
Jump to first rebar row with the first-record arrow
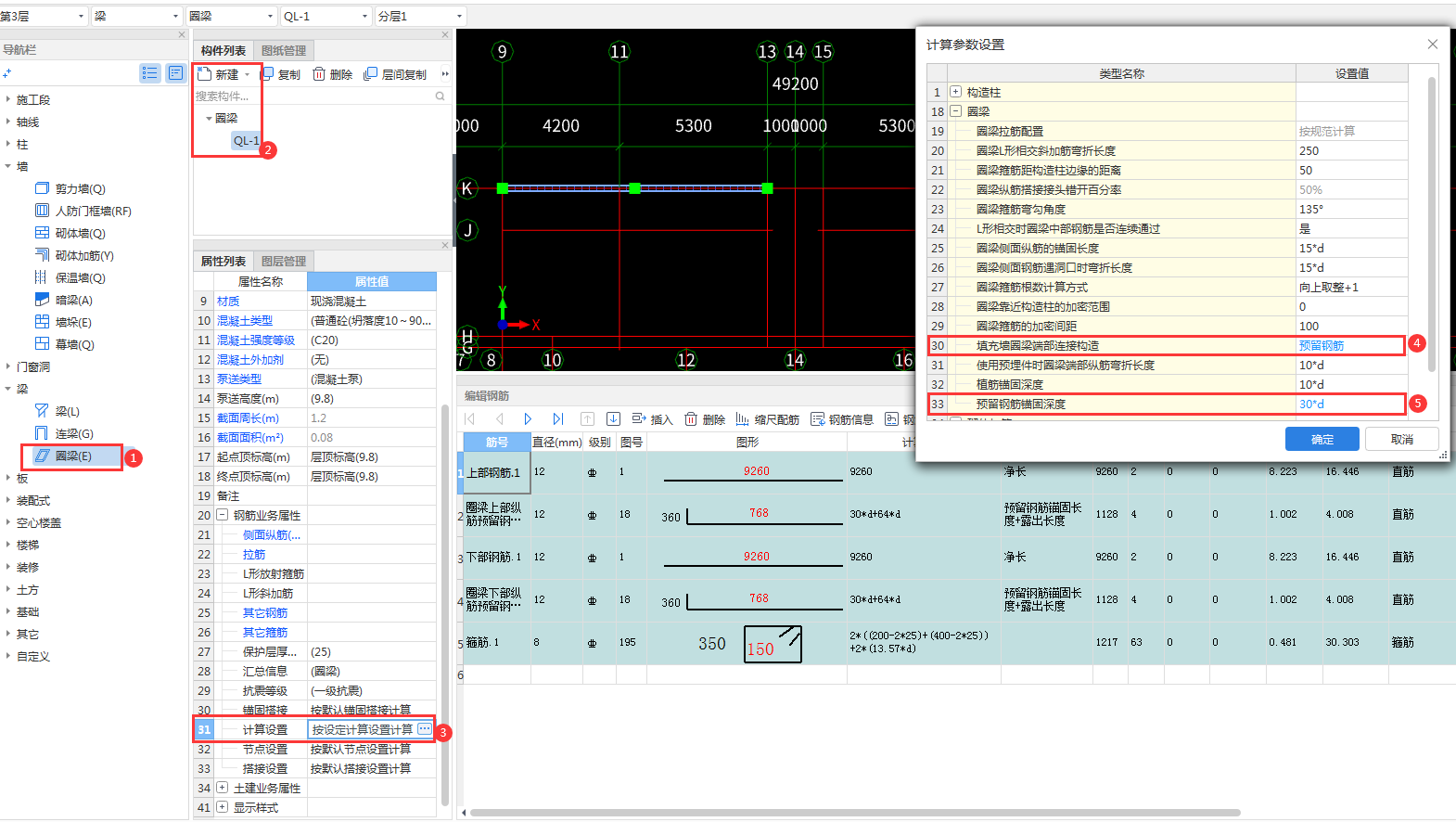470,419
